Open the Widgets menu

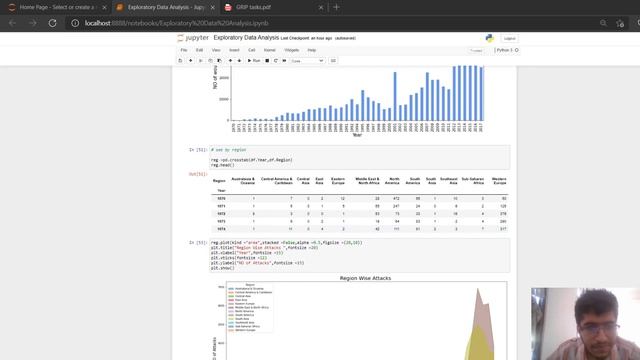click(291, 50)
